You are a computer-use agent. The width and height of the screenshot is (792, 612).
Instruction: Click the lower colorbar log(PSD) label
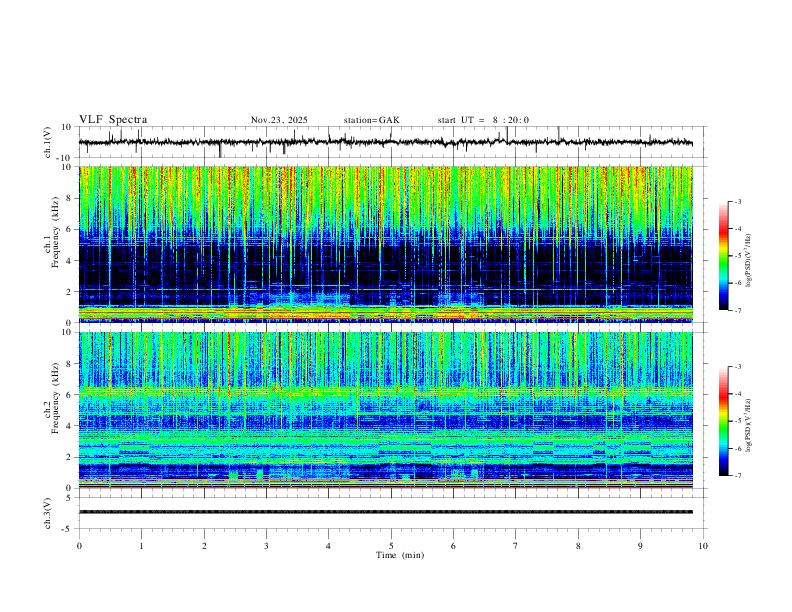(x=748, y=425)
